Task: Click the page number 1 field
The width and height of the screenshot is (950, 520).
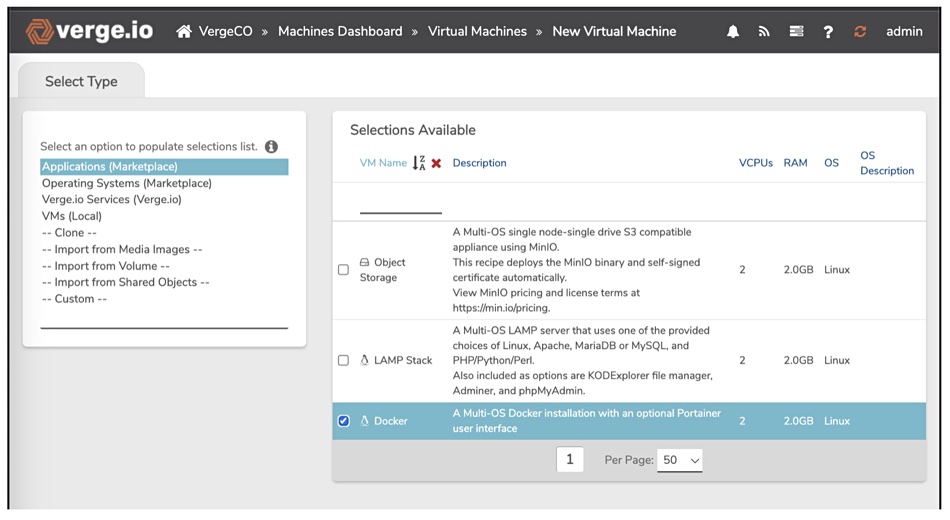Action: click(570, 459)
